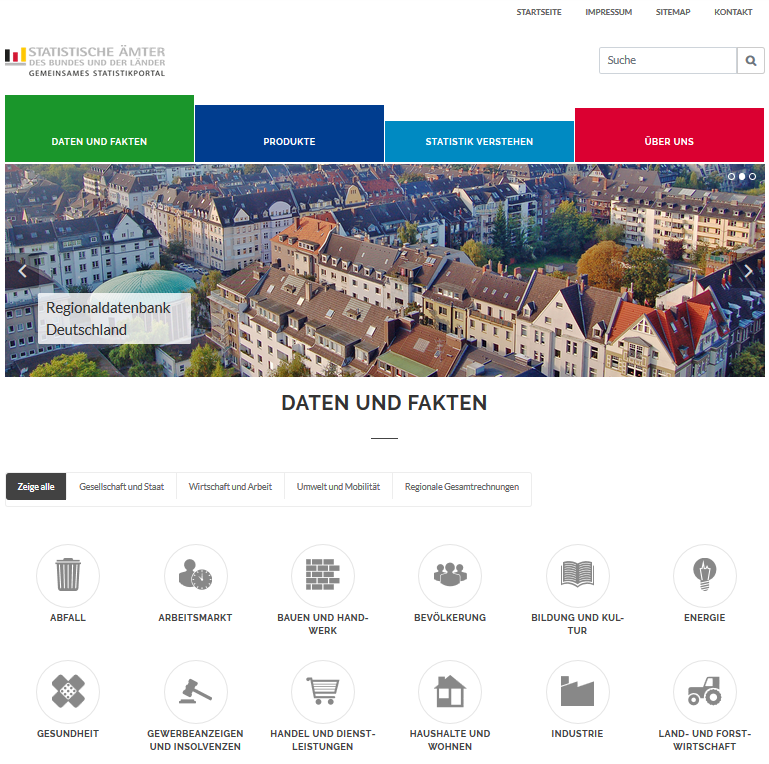Click the ABFALL category label
Image resolution: width=769 pixels, height=764 pixels.
click(x=68, y=618)
